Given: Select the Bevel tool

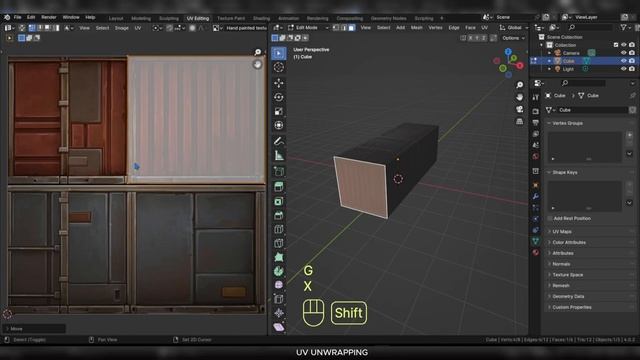Looking at the screenshot, I should [x=279, y=215].
